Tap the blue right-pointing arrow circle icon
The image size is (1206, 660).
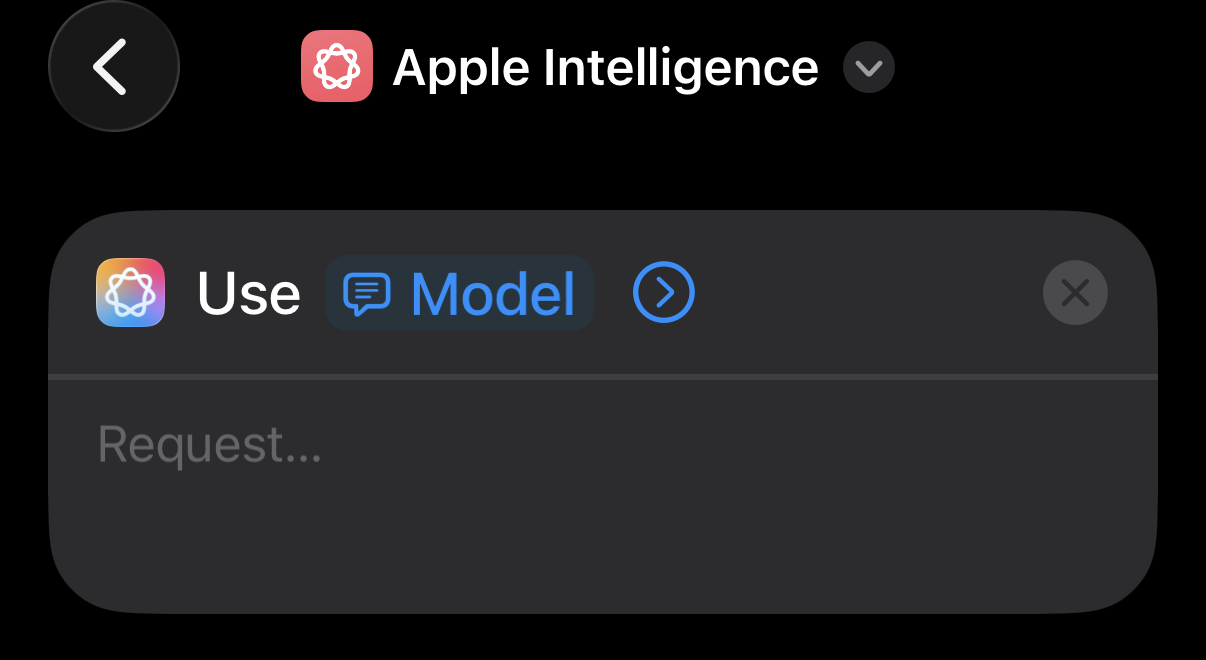[664, 293]
